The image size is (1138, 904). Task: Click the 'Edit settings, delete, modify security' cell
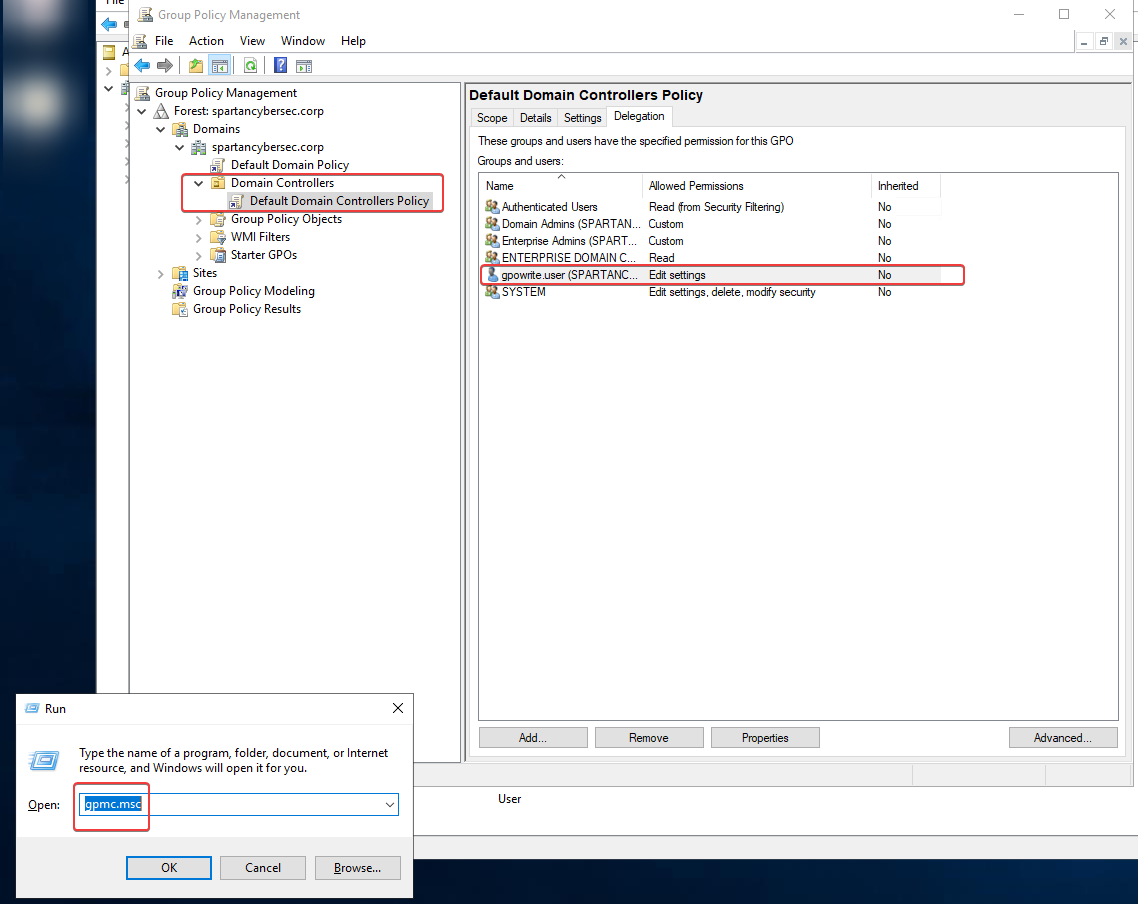point(732,292)
